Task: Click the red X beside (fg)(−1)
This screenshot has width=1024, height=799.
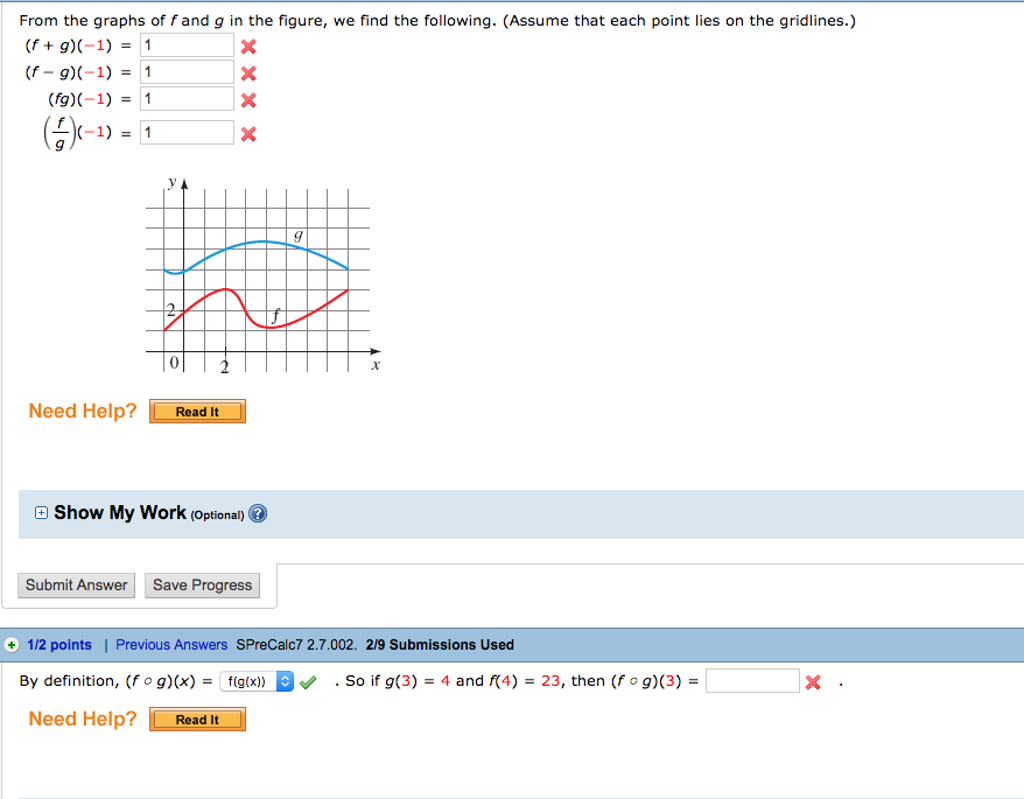Action: click(x=250, y=98)
